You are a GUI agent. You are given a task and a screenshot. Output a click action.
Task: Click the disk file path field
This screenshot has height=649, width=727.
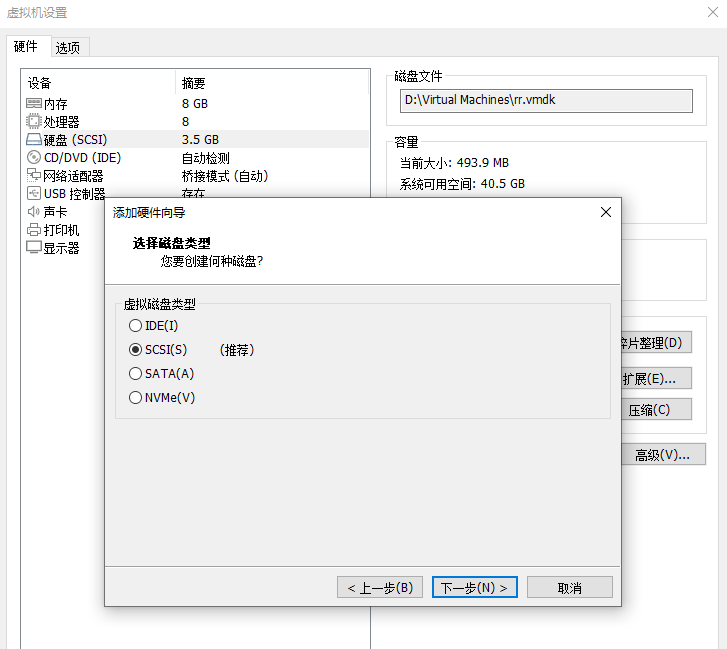(547, 101)
